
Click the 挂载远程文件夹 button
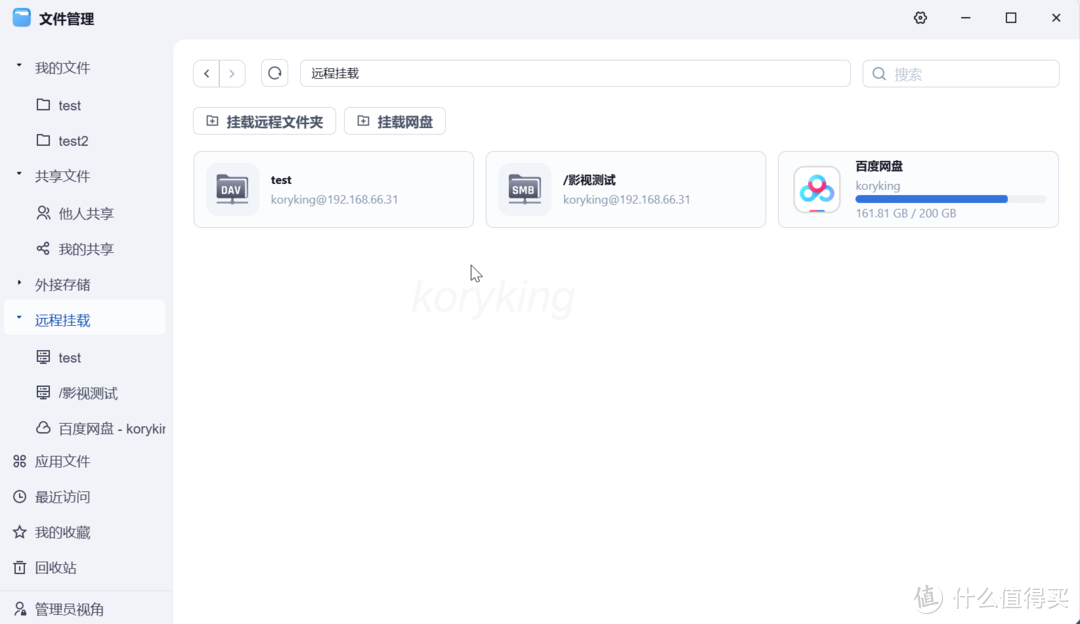point(264,121)
